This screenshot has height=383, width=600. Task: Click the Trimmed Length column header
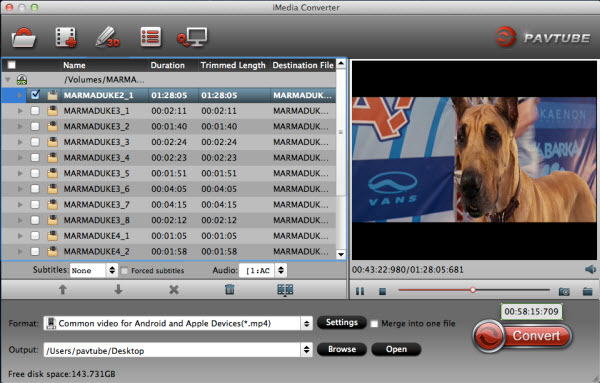[x=233, y=65]
